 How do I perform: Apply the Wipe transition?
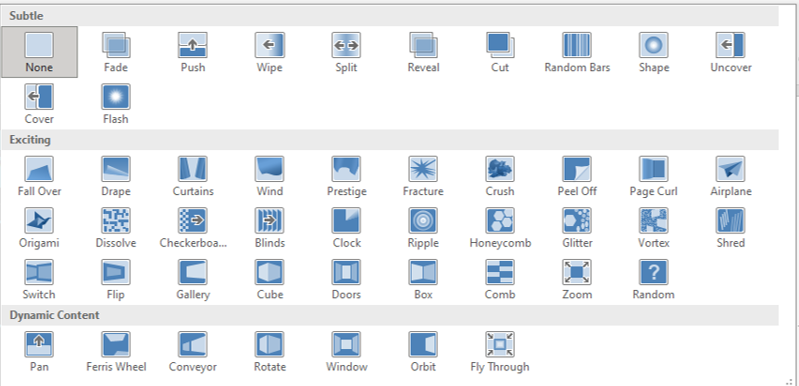pyautogui.click(x=270, y=52)
